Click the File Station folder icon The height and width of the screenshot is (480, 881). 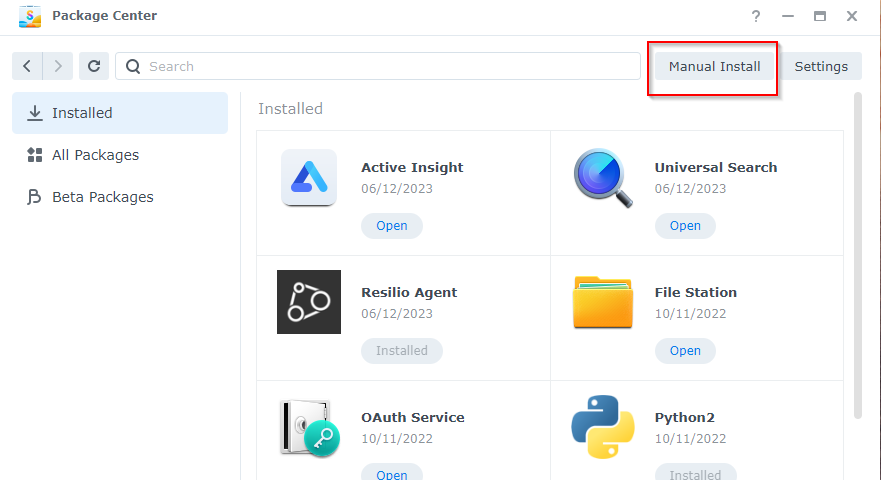[x=603, y=303]
